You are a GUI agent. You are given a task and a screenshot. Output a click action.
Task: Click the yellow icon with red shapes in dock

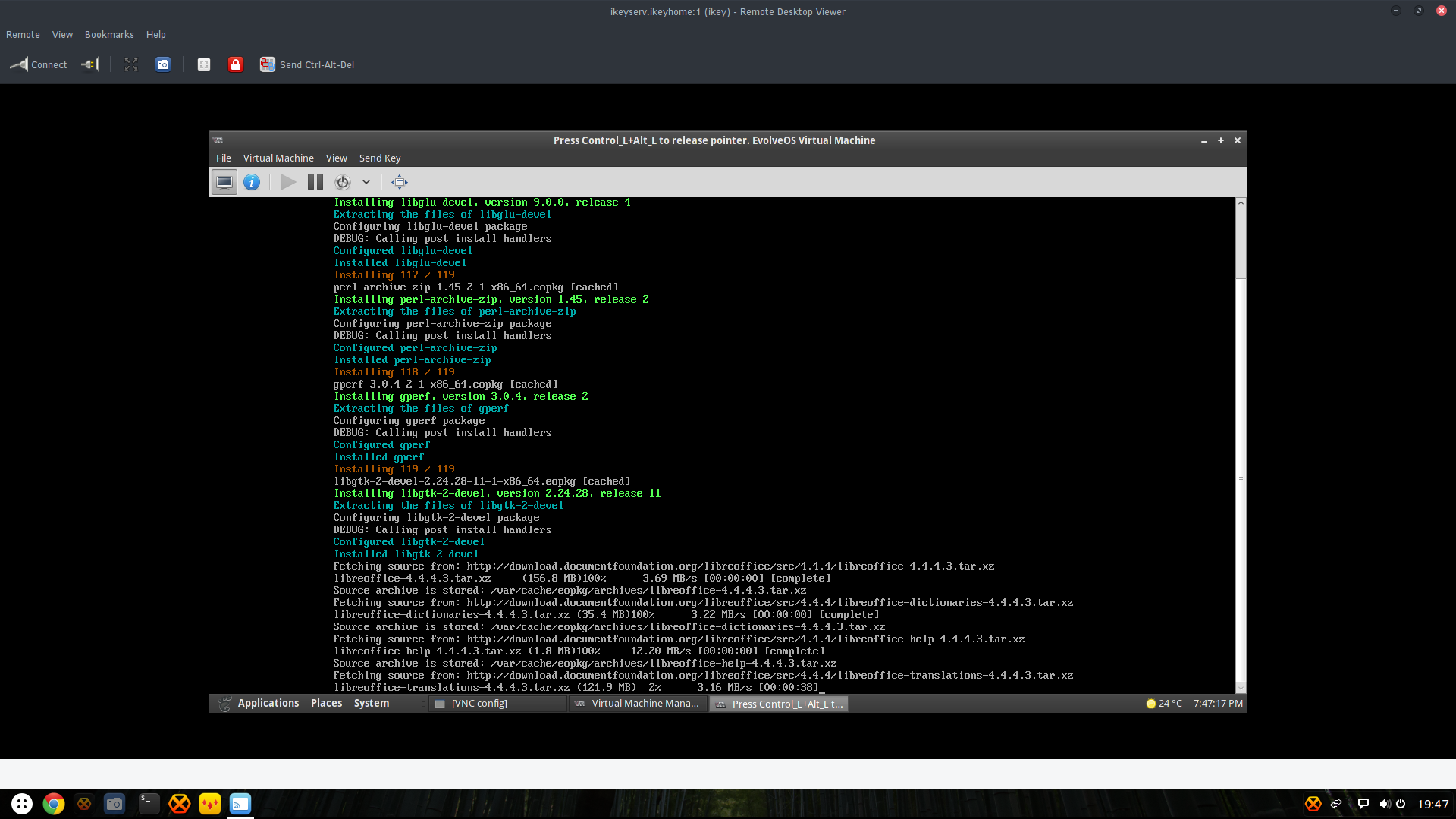click(x=210, y=804)
